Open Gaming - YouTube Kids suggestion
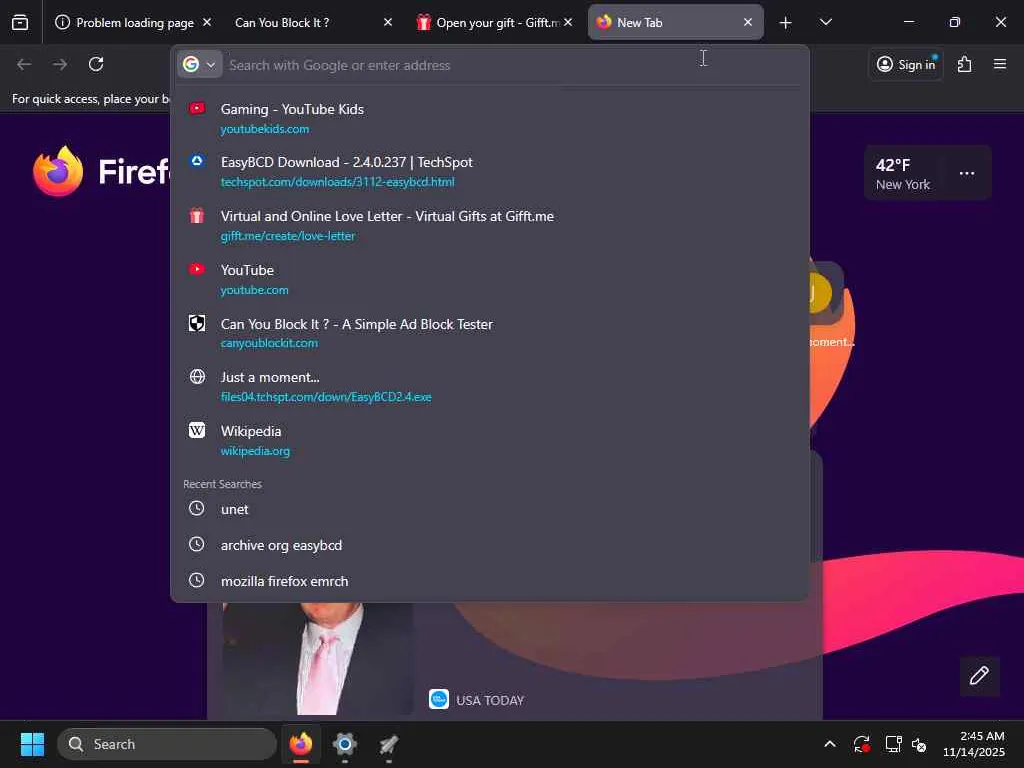The width and height of the screenshot is (1024, 768). pyautogui.click(x=490, y=118)
